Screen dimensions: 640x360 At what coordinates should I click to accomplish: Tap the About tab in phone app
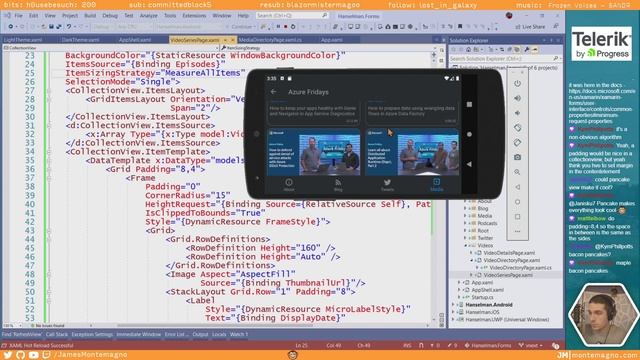[289, 185]
